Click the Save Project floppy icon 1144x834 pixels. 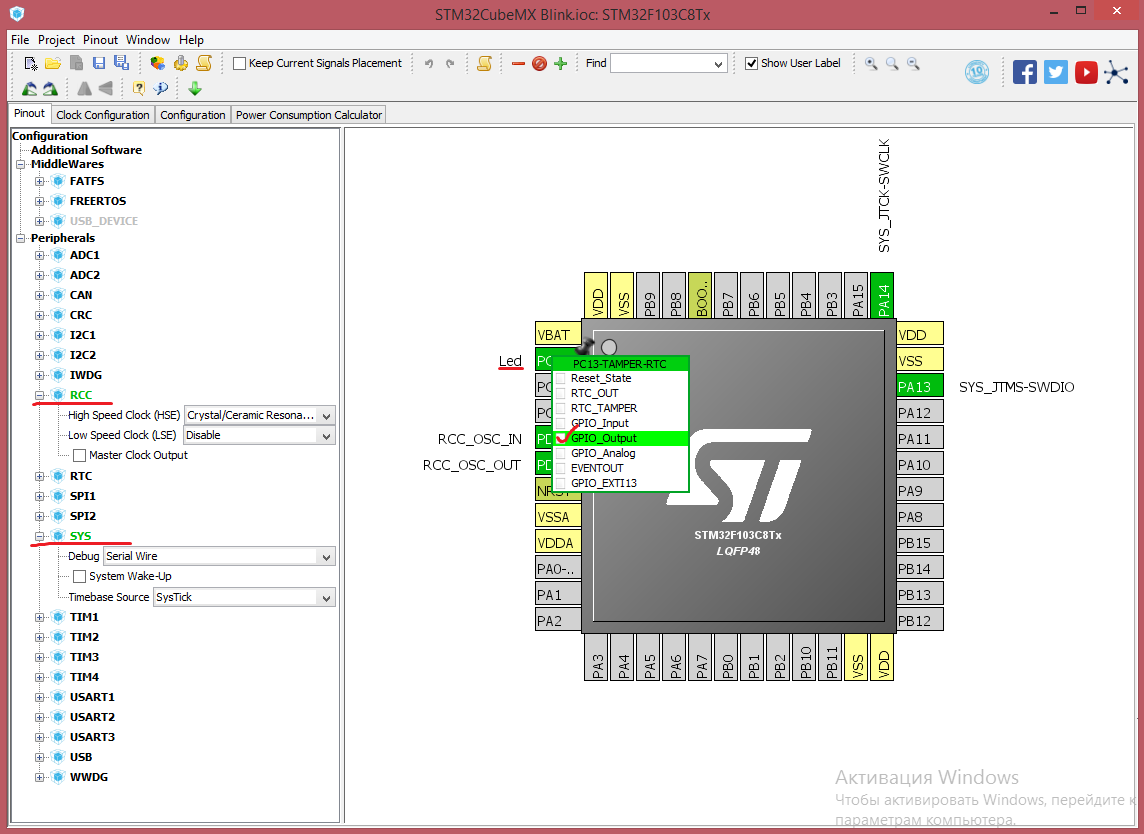(x=98, y=63)
